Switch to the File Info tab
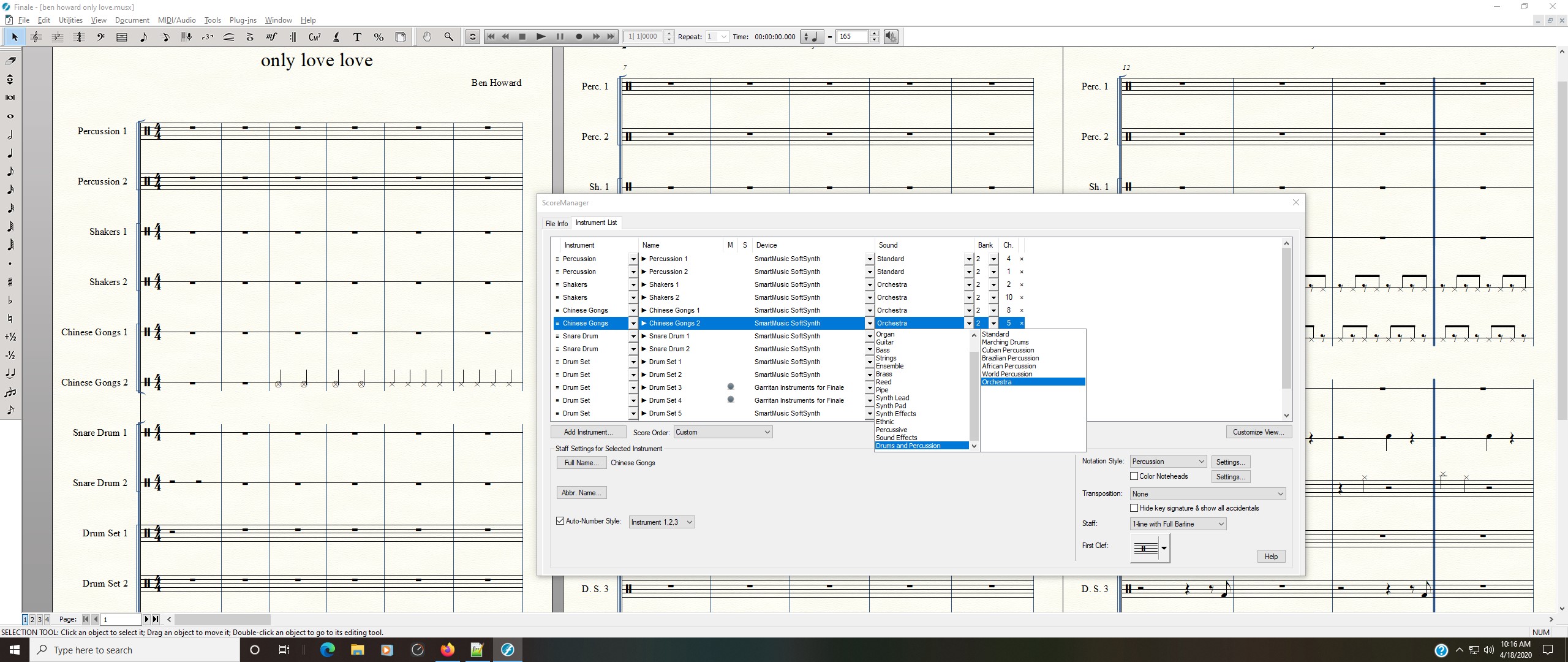This screenshot has width=1568, height=662. (x=556, y=224)
